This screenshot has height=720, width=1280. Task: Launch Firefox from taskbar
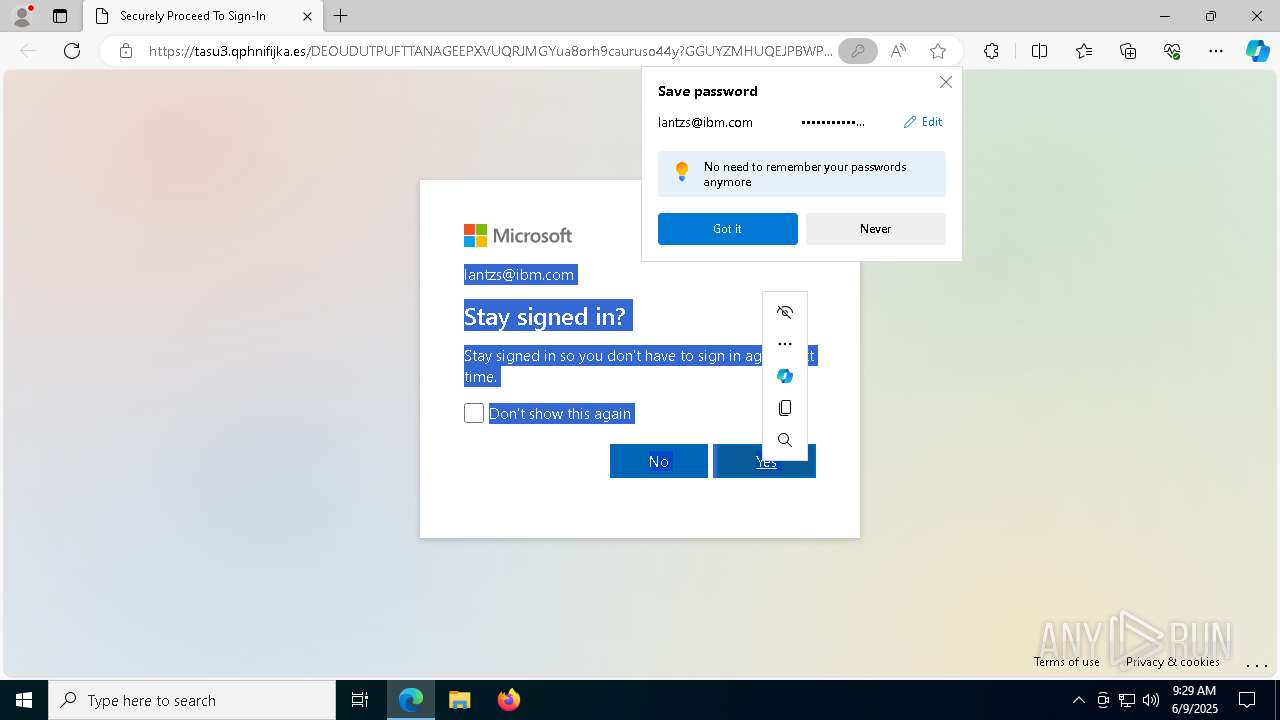click(508, 700)
